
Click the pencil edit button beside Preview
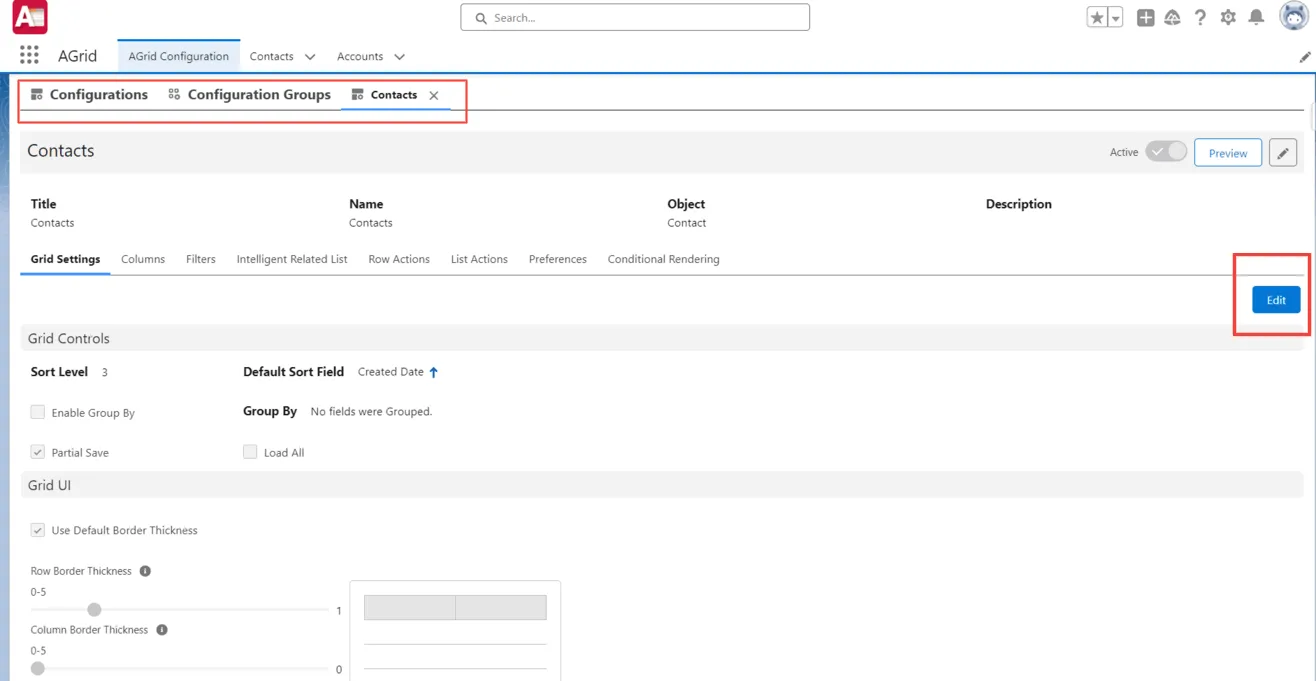1283,153
